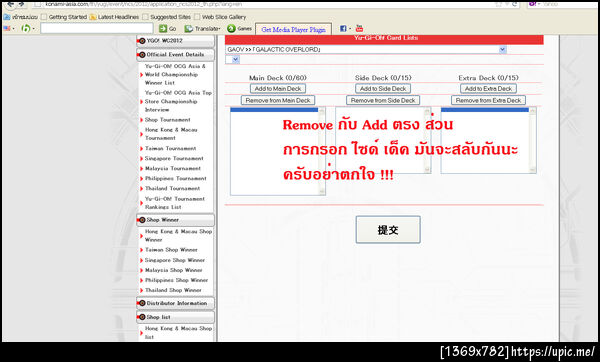Click the YouTube toolbar icon
Screen dimensions: 600x362
coord(359,28)
